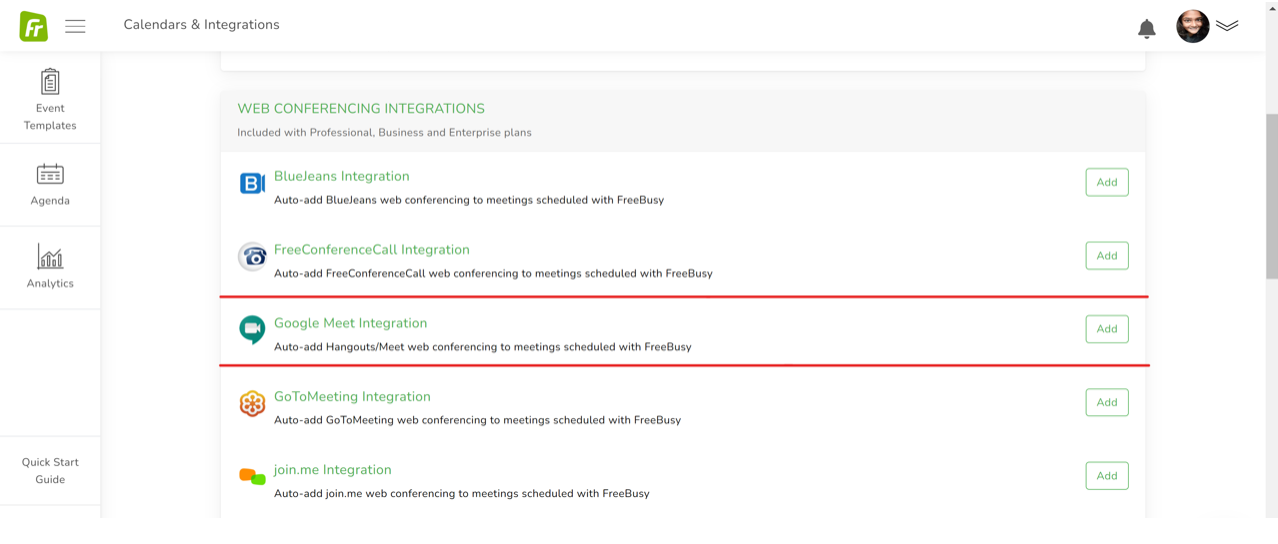Click the FreeConferenceCall phone icon
The width and height of the screenshot is (1278, 544).
point(252,256)
